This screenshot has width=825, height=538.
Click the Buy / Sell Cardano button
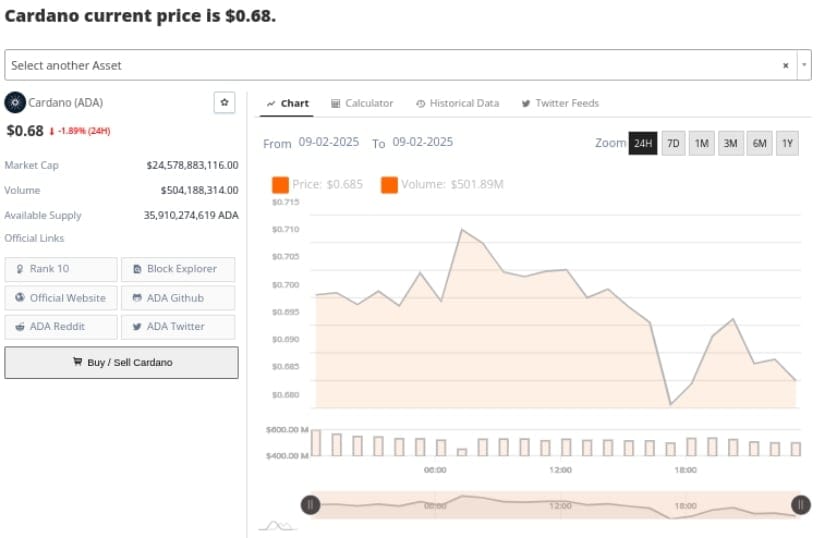pos(121,362)
